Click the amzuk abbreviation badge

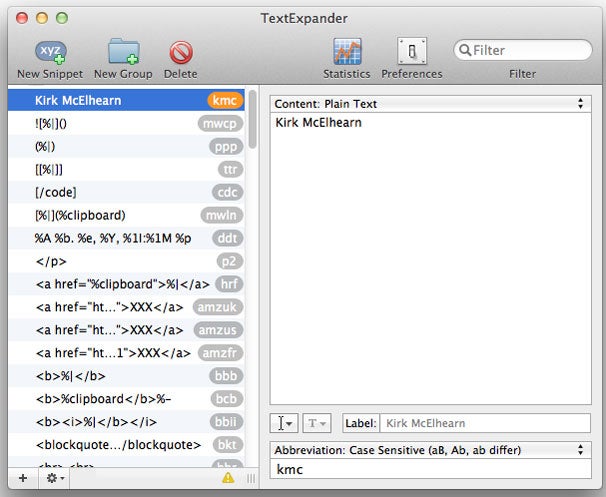(x=218, y=307)
